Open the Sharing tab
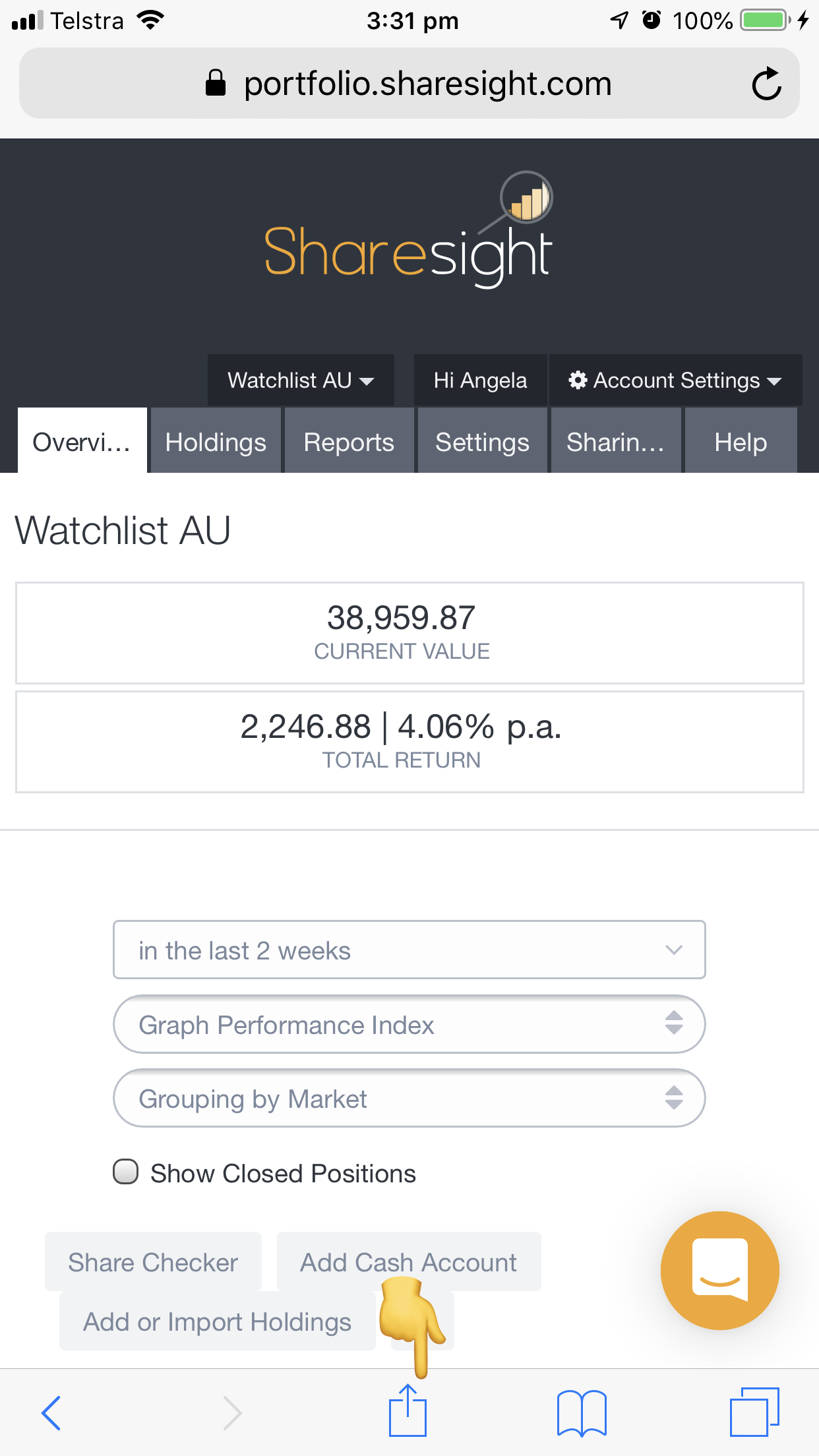819x1456 pixels. [615, 440]
